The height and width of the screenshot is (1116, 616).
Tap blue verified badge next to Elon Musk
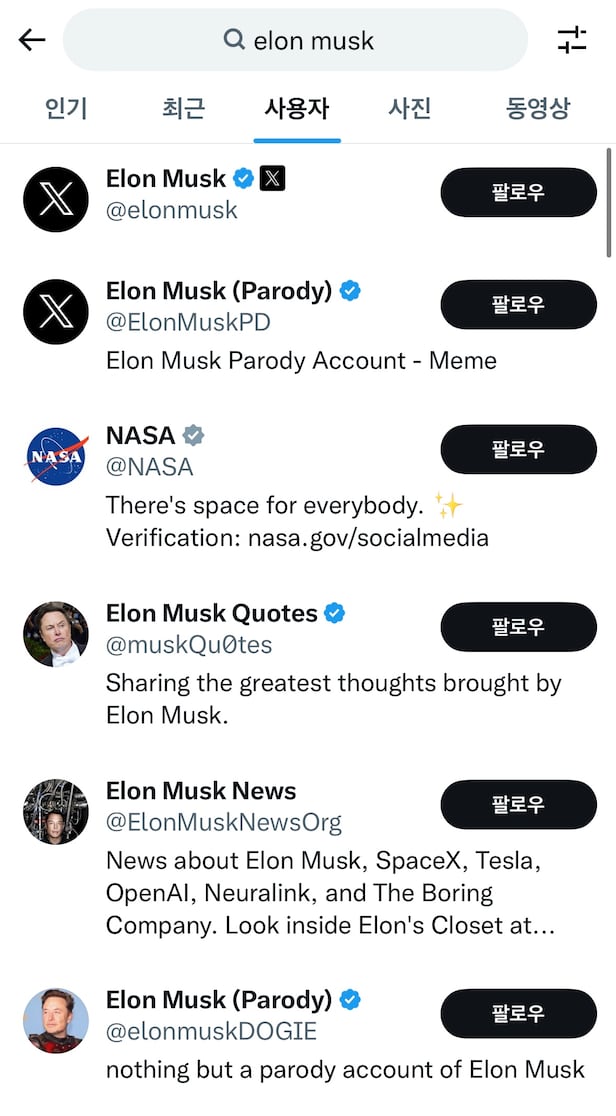(x=243, y=179)
